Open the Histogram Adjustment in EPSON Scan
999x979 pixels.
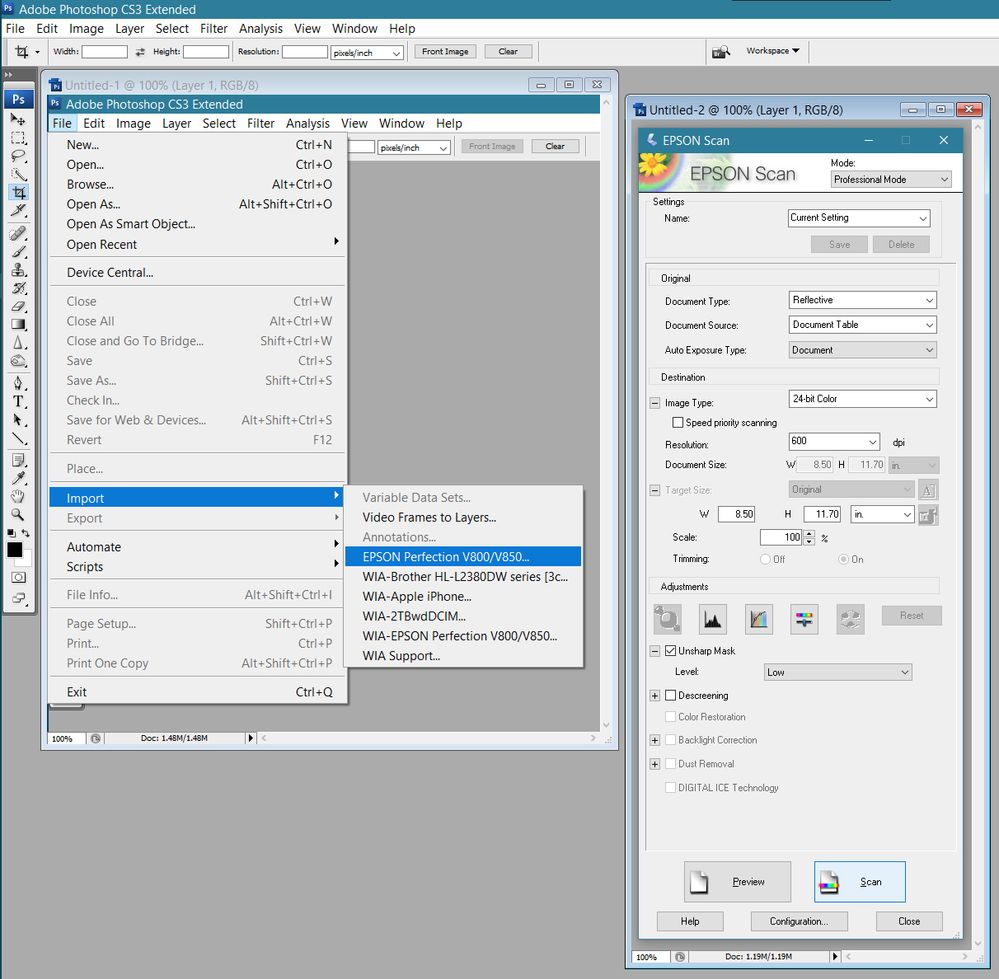click(711, 617)
